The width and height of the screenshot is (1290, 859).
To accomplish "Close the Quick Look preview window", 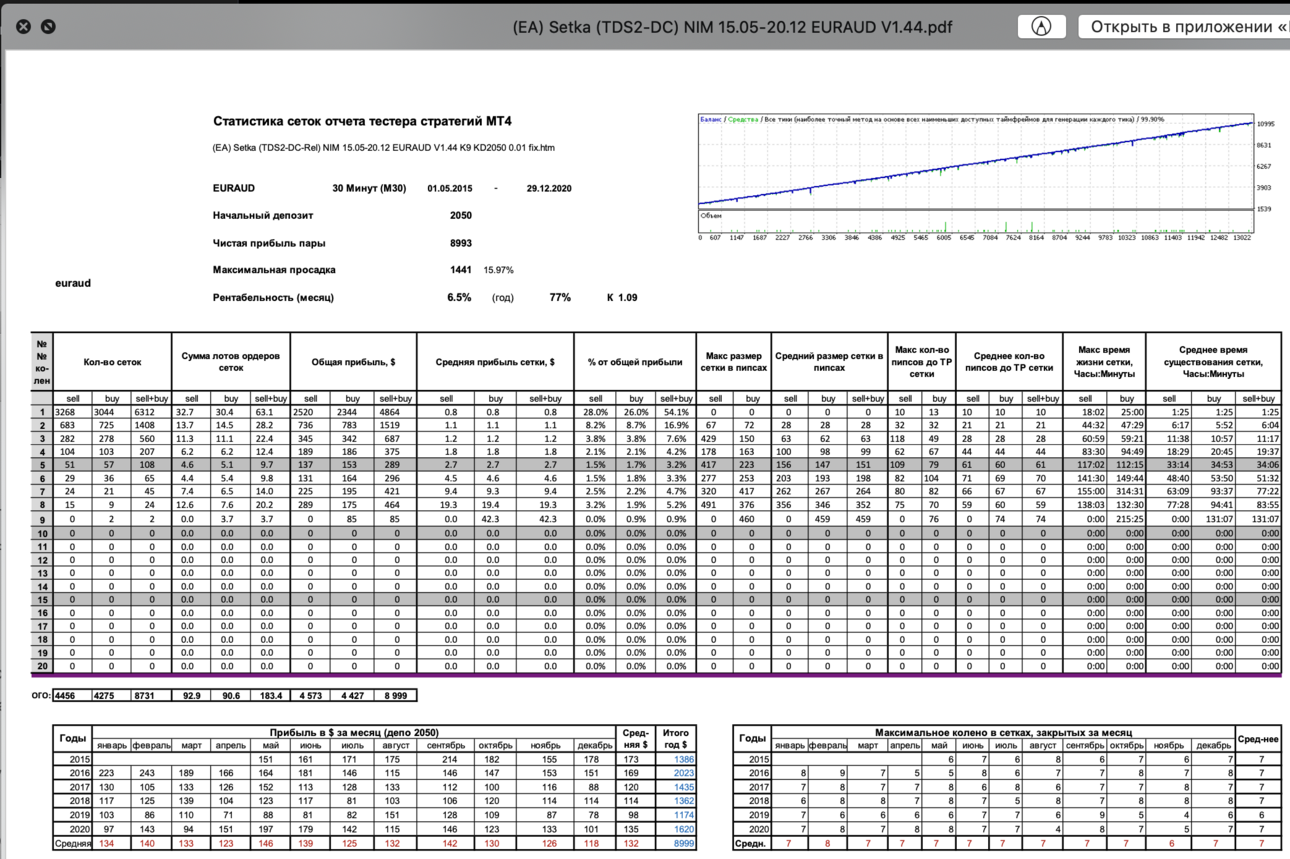I will 24,27.
